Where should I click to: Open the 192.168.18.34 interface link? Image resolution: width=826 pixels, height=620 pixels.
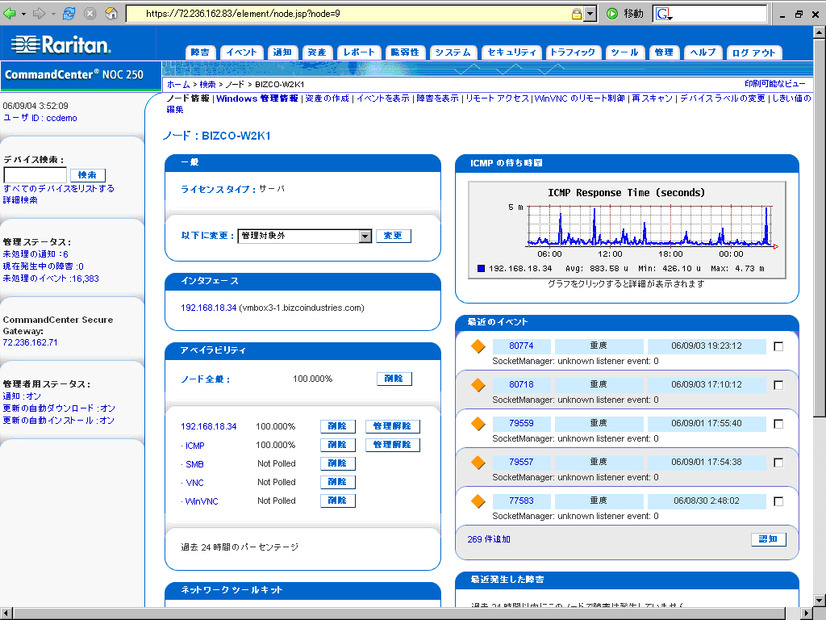[x=209, y=308]
